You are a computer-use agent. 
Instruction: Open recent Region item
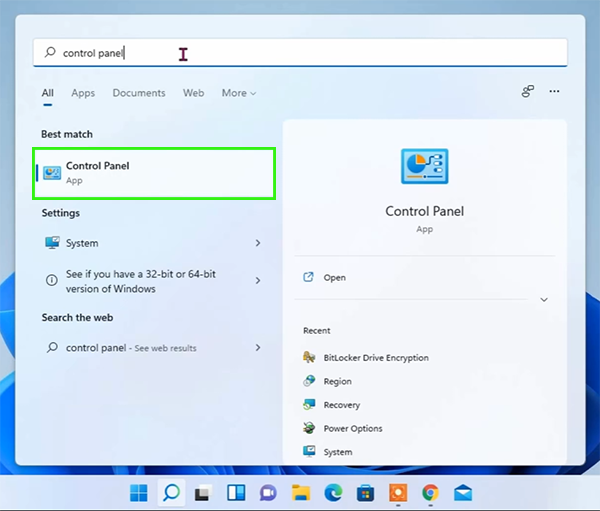338,382
